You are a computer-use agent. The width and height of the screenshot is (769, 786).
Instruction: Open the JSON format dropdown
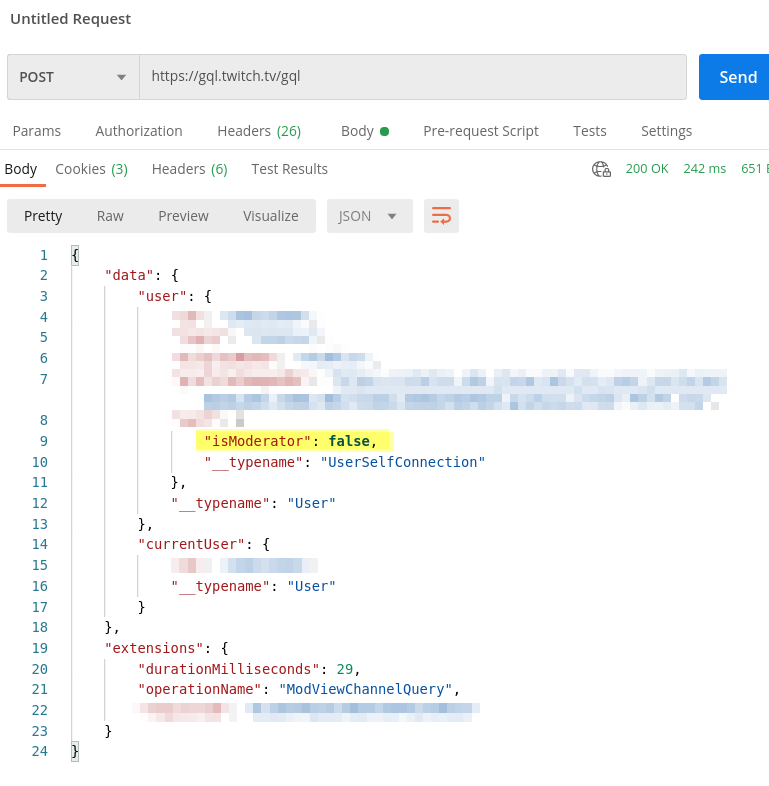(x=369, y=216)
